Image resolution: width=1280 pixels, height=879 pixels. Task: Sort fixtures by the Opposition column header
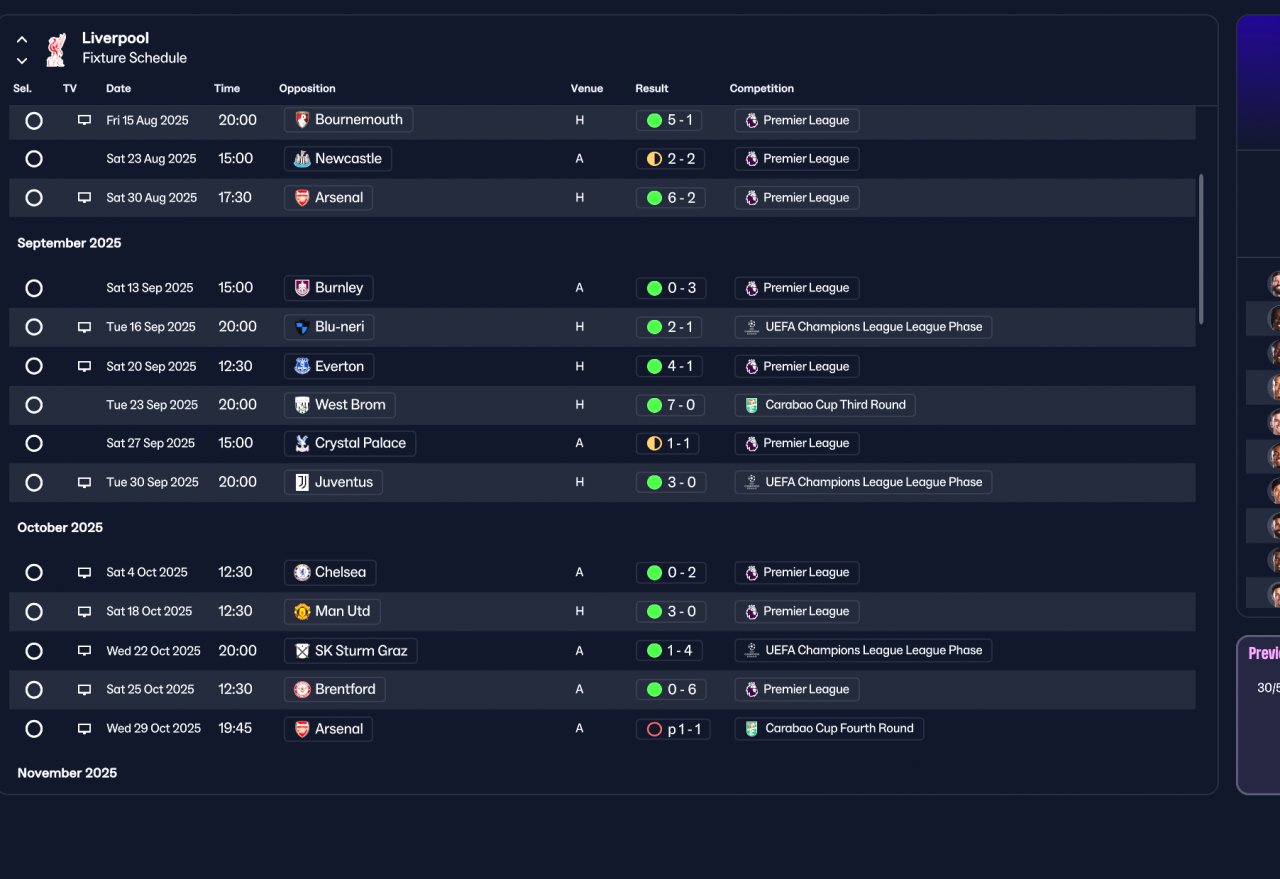(307, 89)
